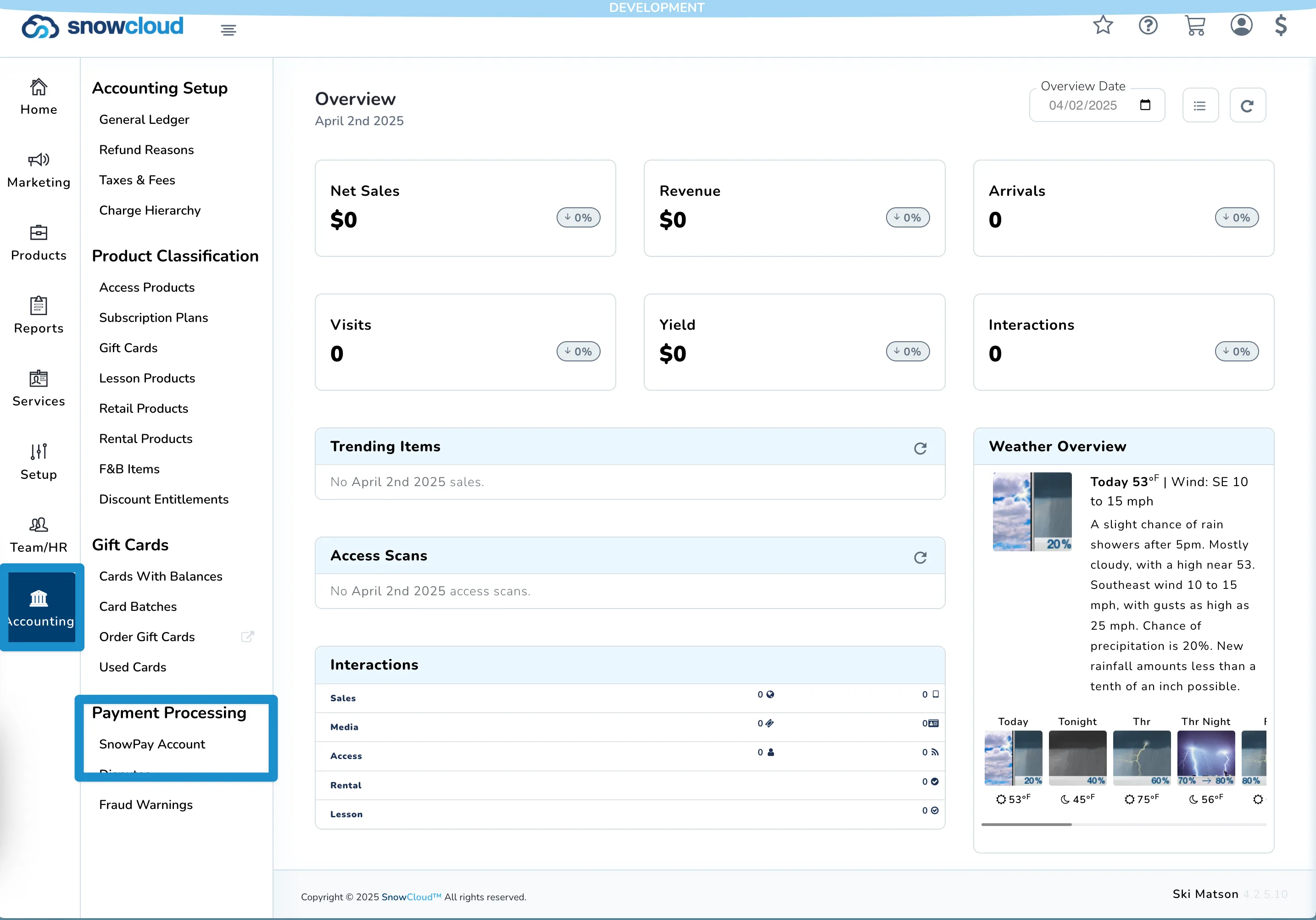Image resolution: width=1316 pixels, height=920 pixels.
Task: Select the Accounting bank icon
Action: coord(39,599)
